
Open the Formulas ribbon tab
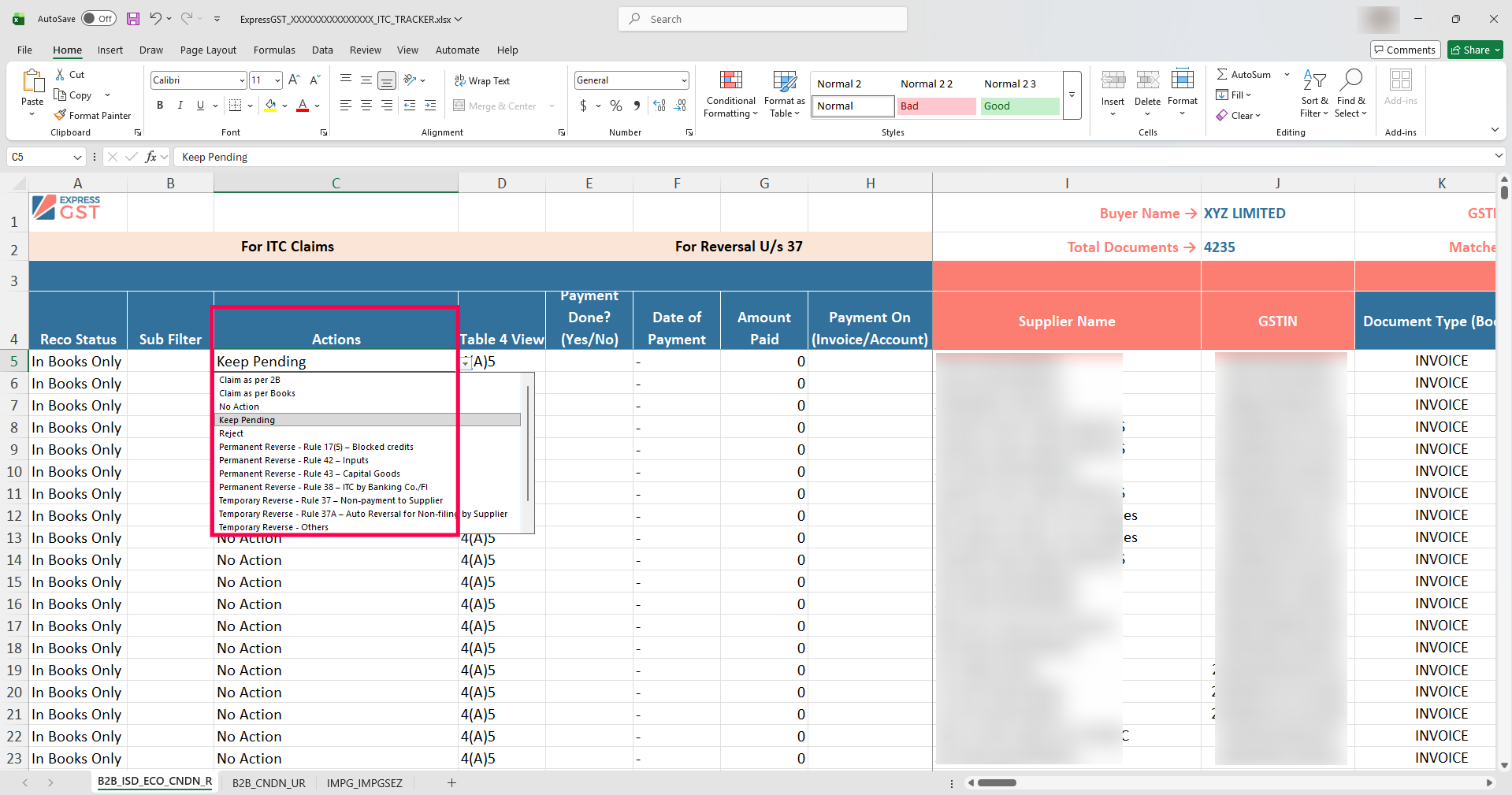[x=274, y=50]
